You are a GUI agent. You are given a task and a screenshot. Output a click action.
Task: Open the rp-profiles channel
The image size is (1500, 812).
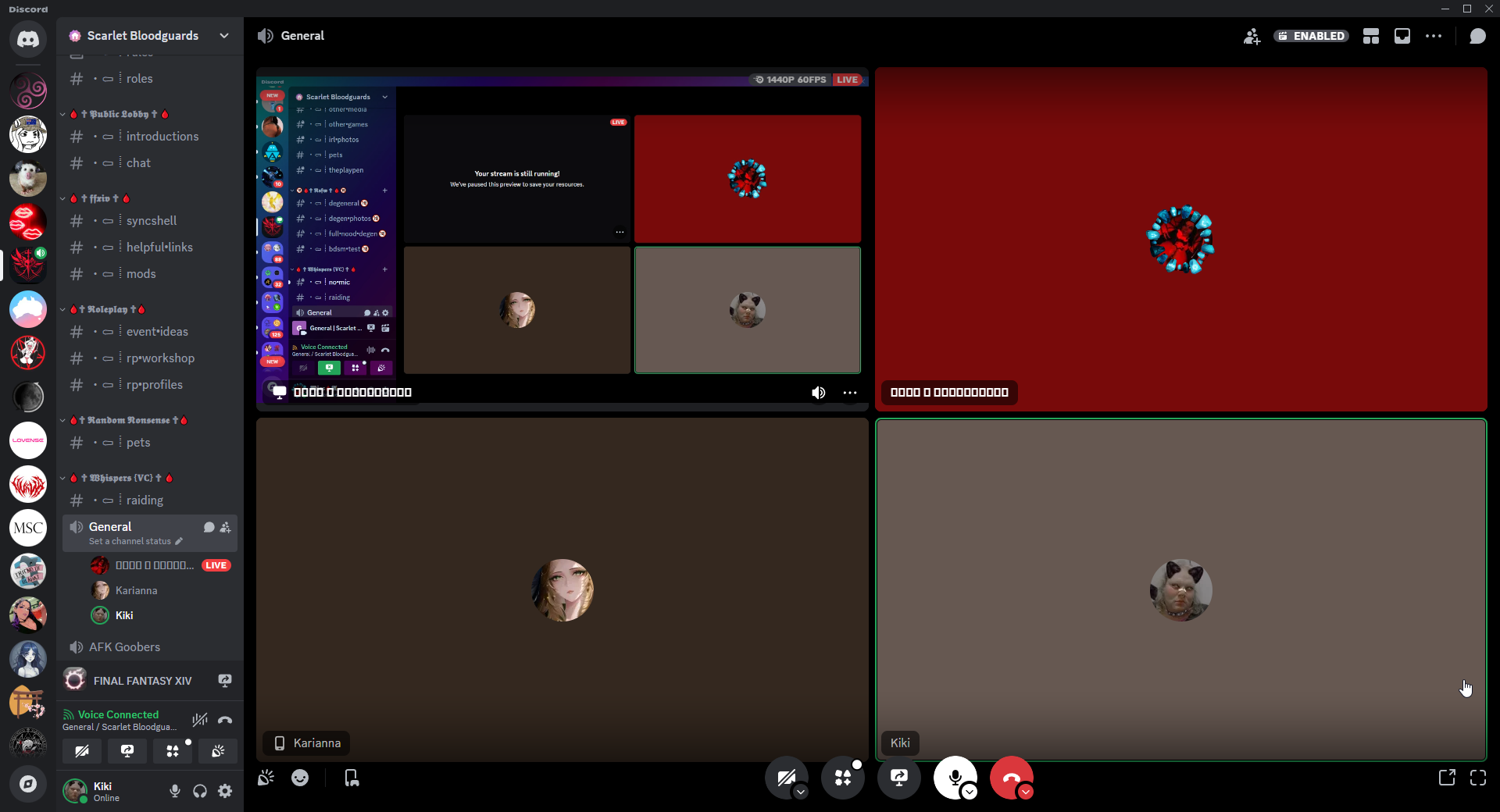(x=150, y=385)
